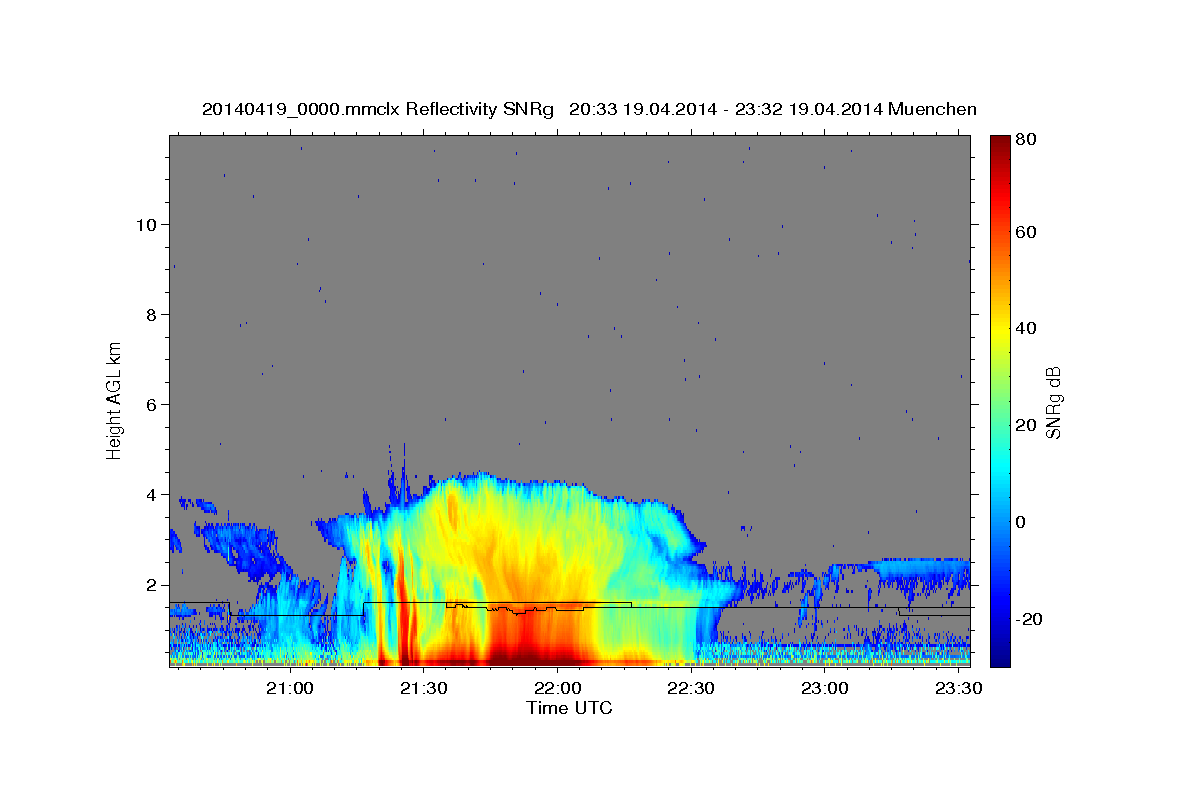Click the 22:00 time tick label

click(558, 689)
